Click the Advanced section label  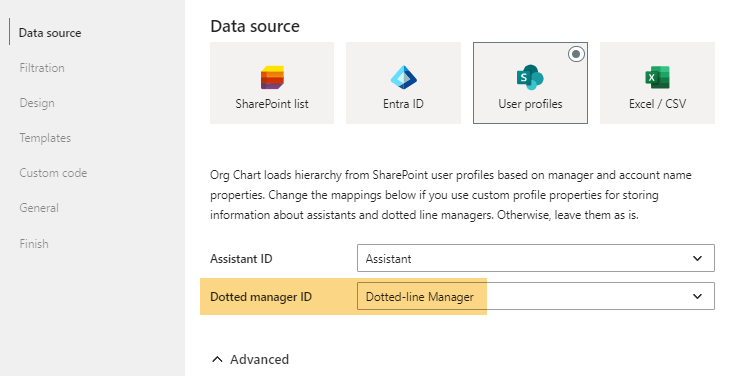point(259,359)
